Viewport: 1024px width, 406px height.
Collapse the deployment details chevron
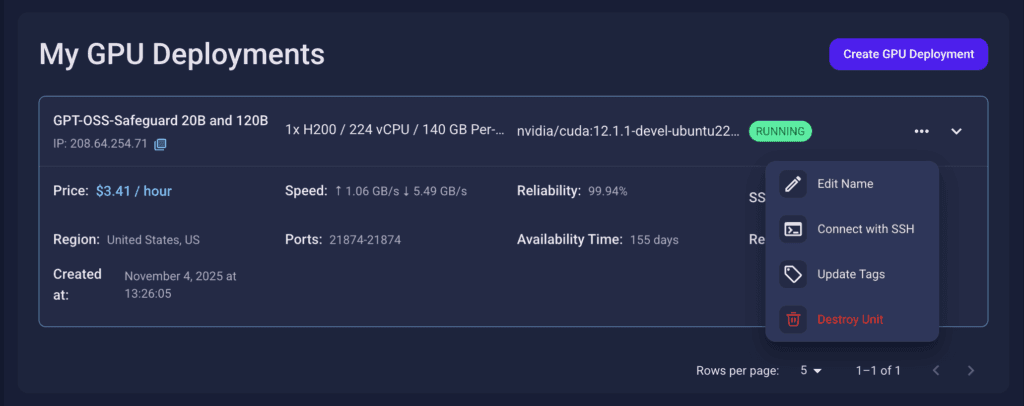956,131
